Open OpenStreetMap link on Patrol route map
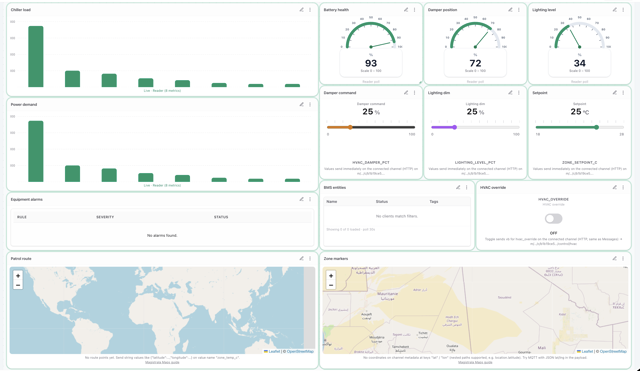Image resolution: width=640 pixels, height=371 pixels. point(300,351)
